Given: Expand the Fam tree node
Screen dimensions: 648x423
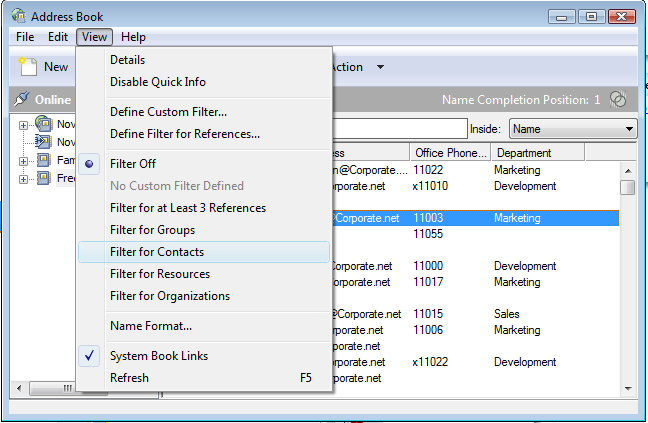Looking at the screenshot, I should (24, 161).
